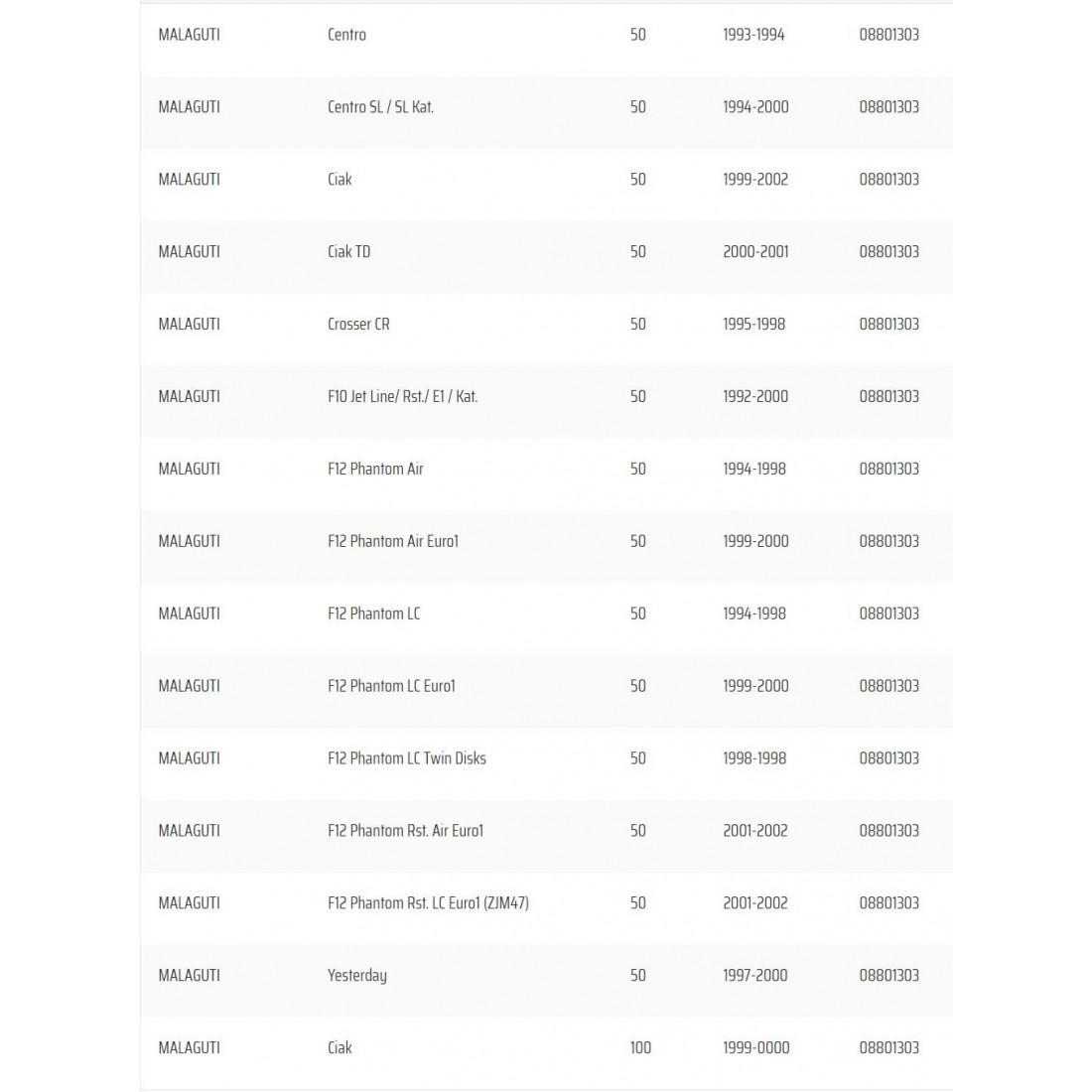This screenshot has width=1092, height=1092.
Task: Select the Crosser CR row
Action: (546, 324)
